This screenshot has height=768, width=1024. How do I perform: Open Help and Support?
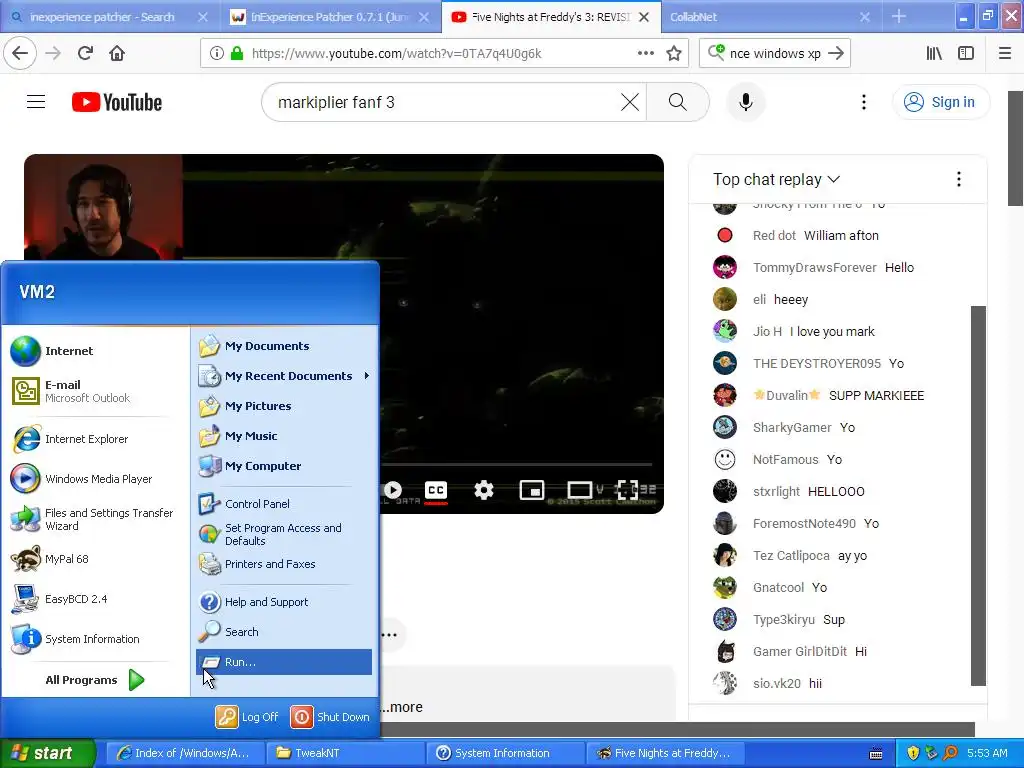[x=283, y=601]
